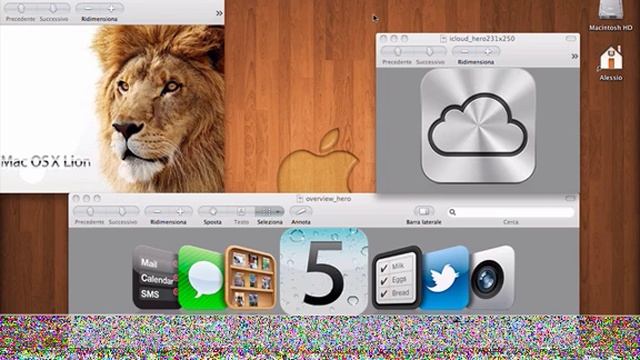Click zoom button of overview_hero window
The height and width of the screenshot is (360, 640).
pos(97,198)
